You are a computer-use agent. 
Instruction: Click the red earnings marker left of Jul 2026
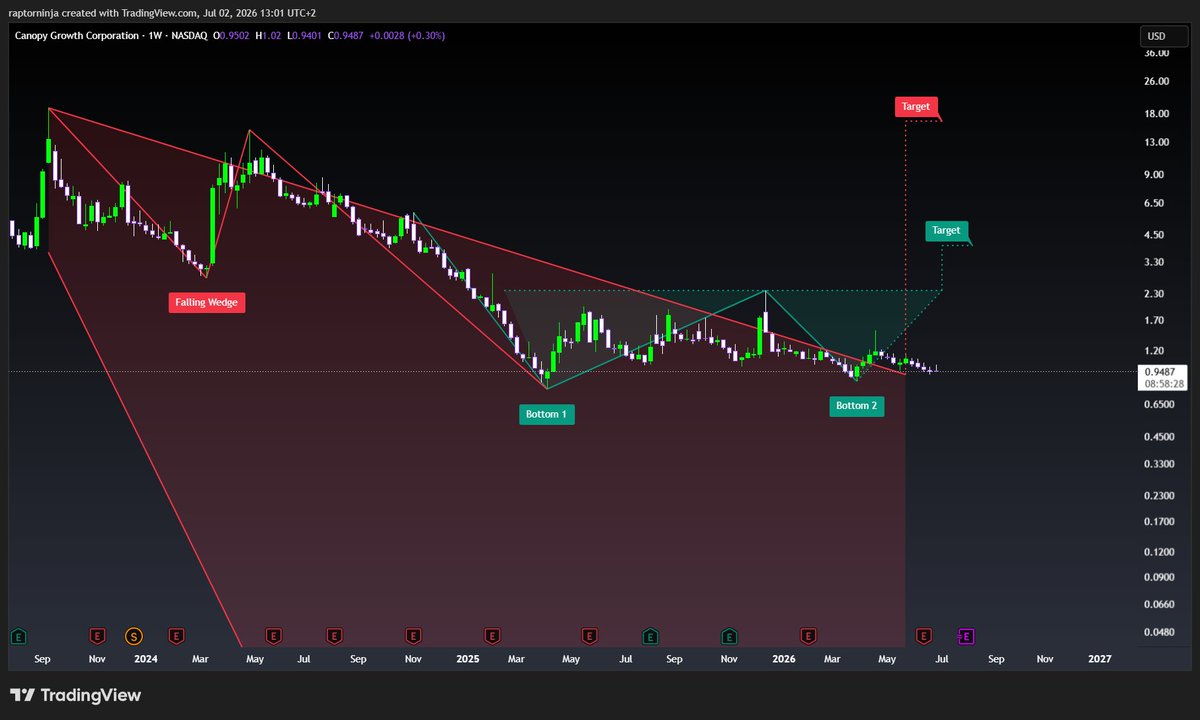(x=924, y=635)
